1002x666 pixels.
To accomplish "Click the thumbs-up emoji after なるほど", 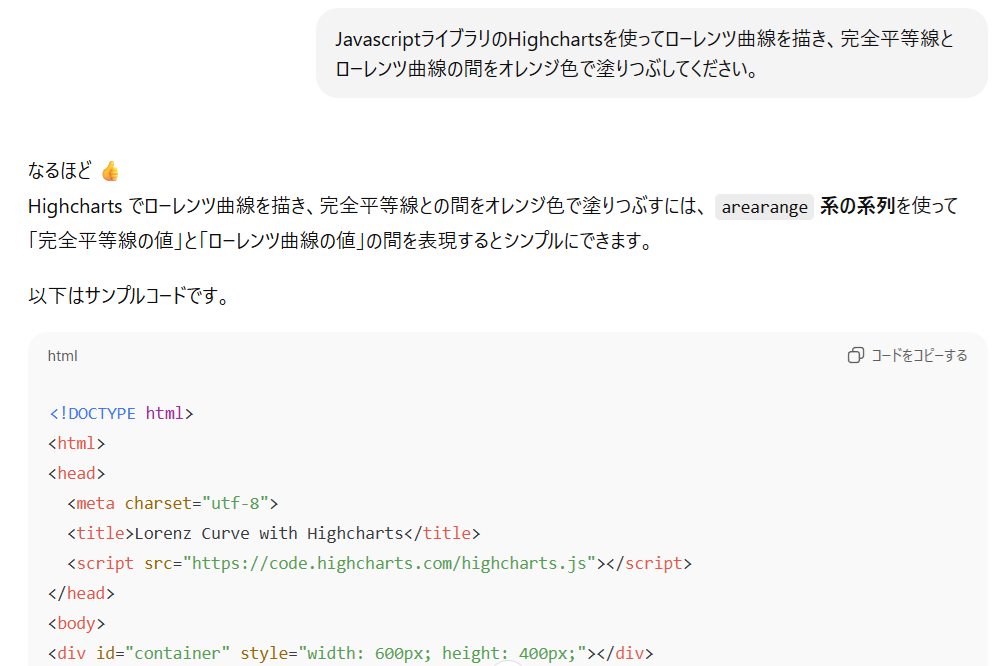I will (x=110, y=171).
